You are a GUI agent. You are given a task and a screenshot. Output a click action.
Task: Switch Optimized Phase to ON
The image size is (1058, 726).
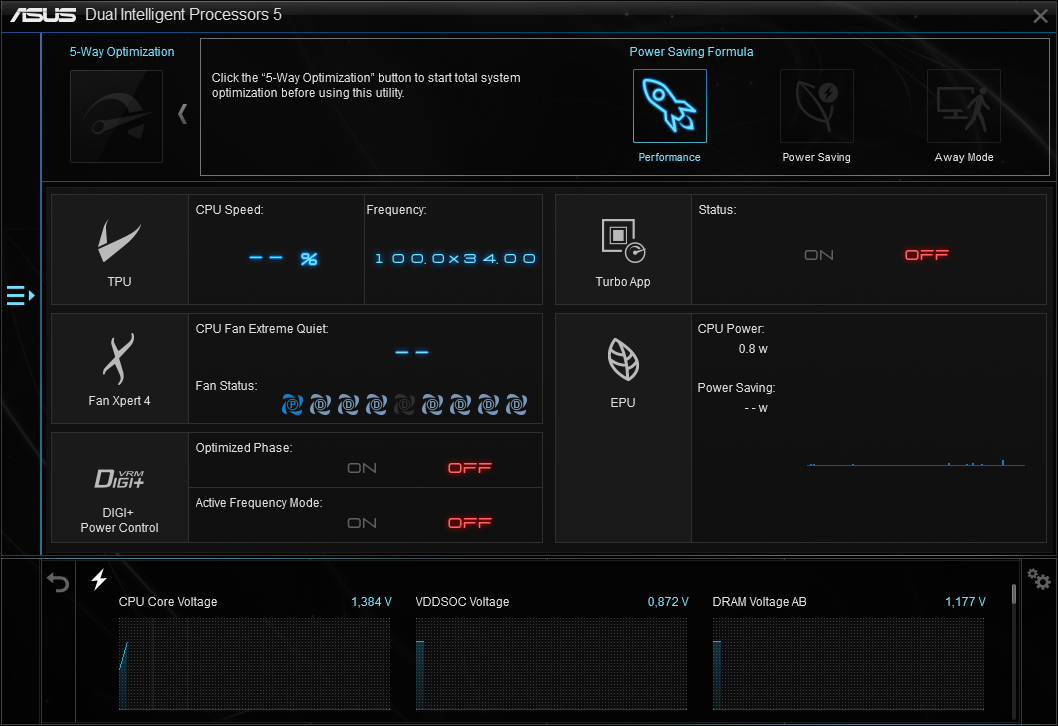(362, 468)
